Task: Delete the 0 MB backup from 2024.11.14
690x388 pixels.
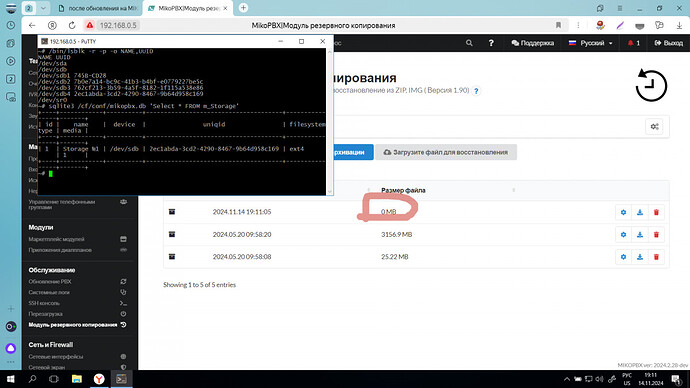Action: (x=656, y=212)
